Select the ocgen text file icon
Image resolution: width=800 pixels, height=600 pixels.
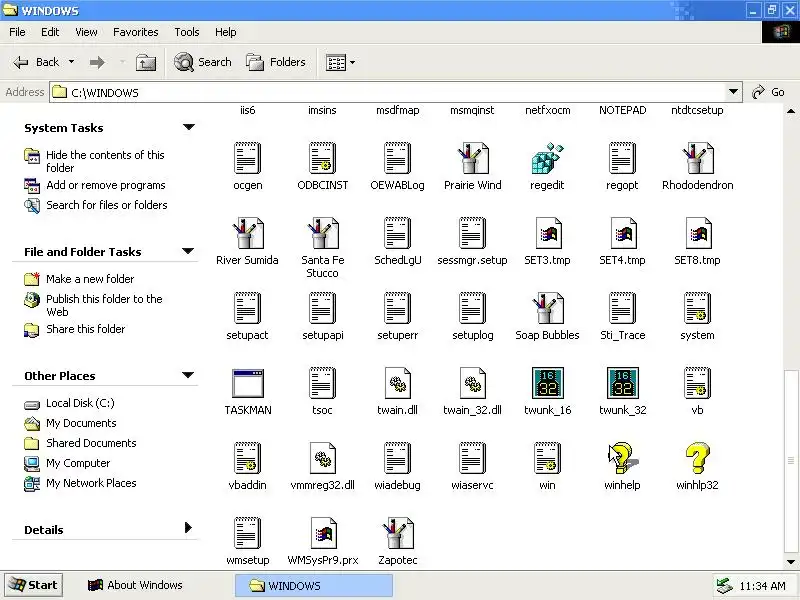pyautogui.click(x=247, y=158)
